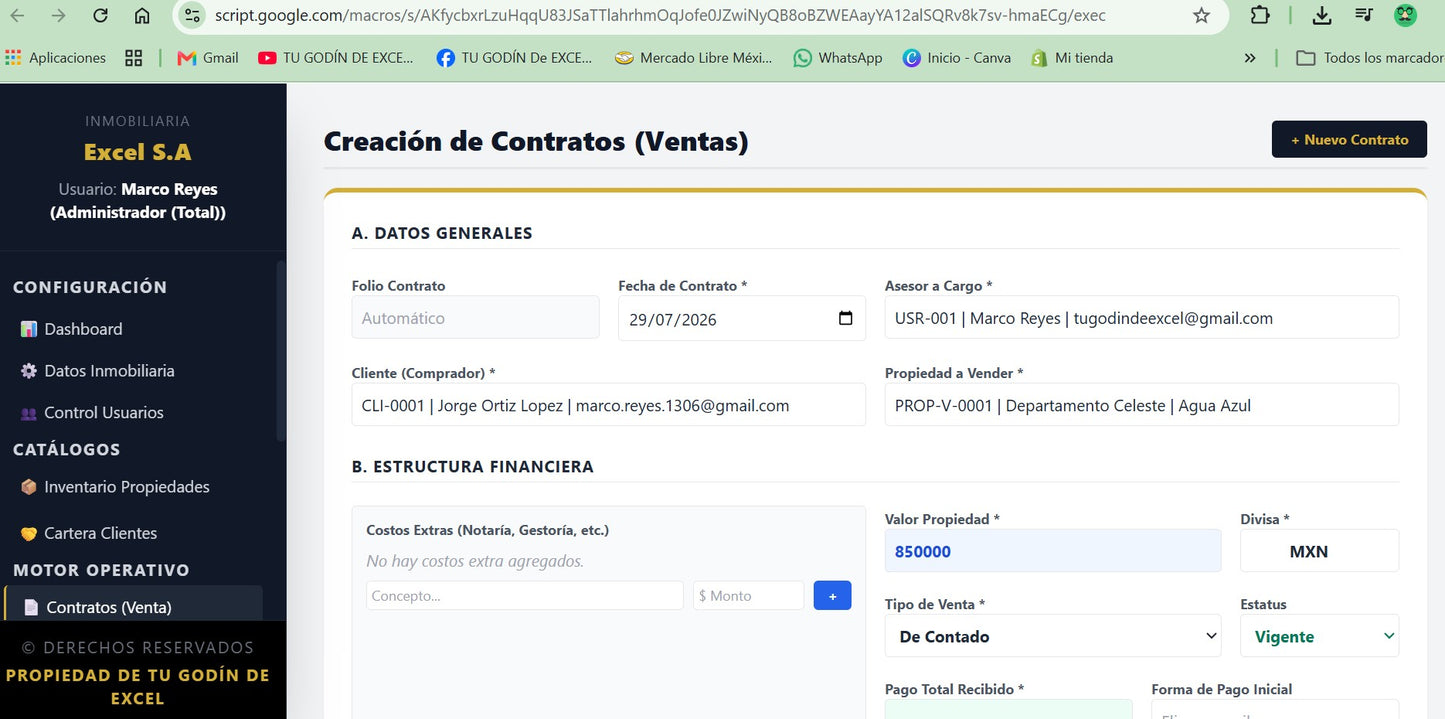Screen dimensions: 1445x719
Task: Click the $ Monto field
Action: pyautogui.click(x=748, y=595)
